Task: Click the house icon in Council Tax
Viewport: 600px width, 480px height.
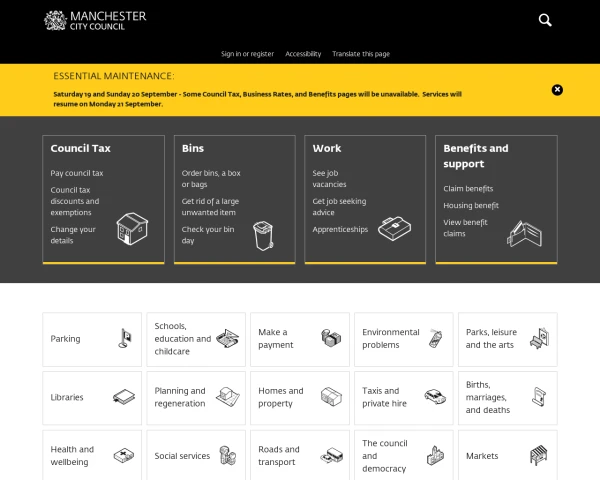Action: pyautogui.click(x=132, y=229)
